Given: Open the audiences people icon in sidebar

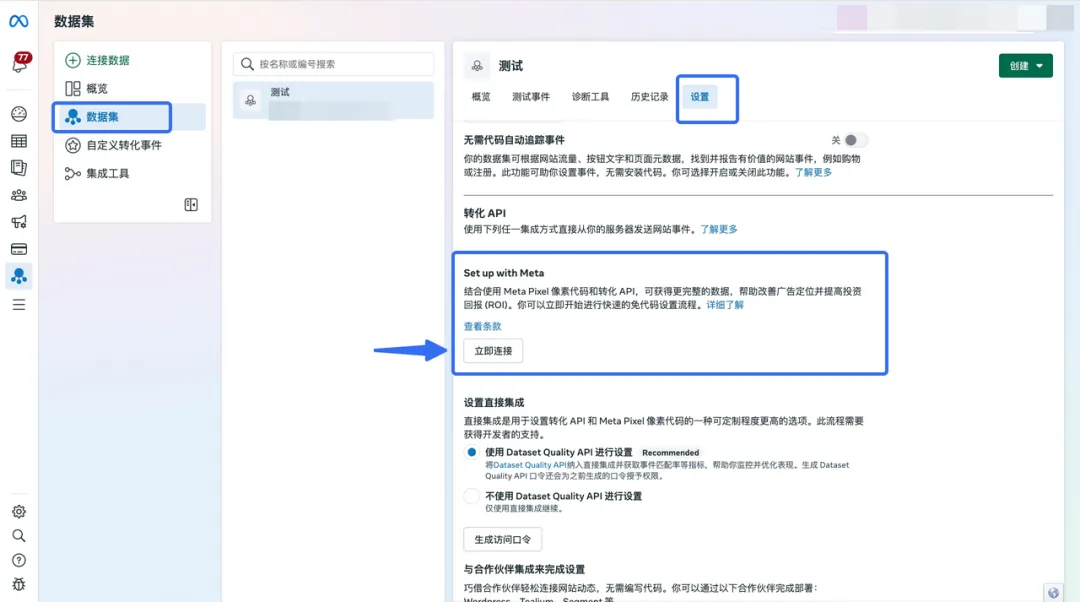Looking at the screenshot, I should click(19, 195).
